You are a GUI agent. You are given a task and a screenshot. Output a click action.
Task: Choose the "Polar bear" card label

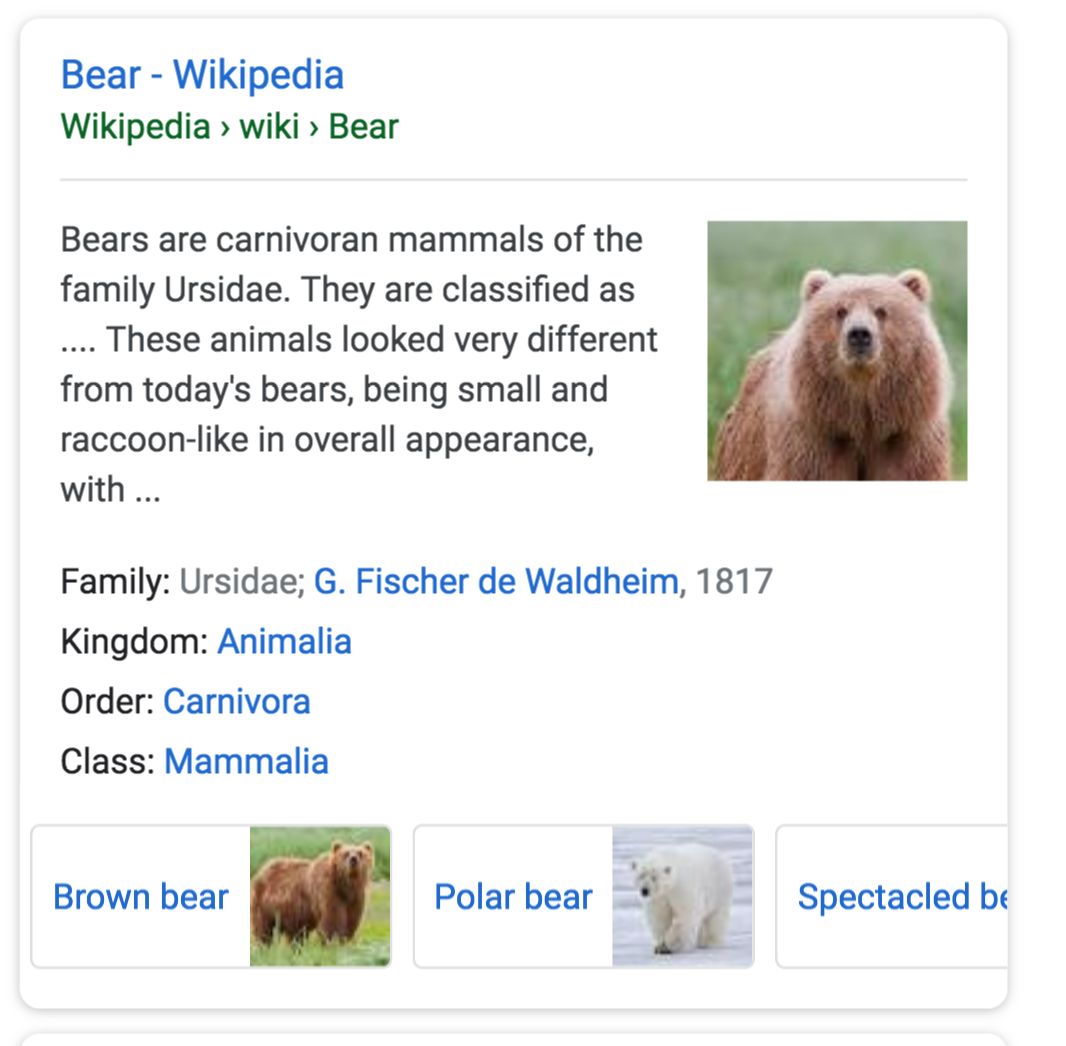513,897
